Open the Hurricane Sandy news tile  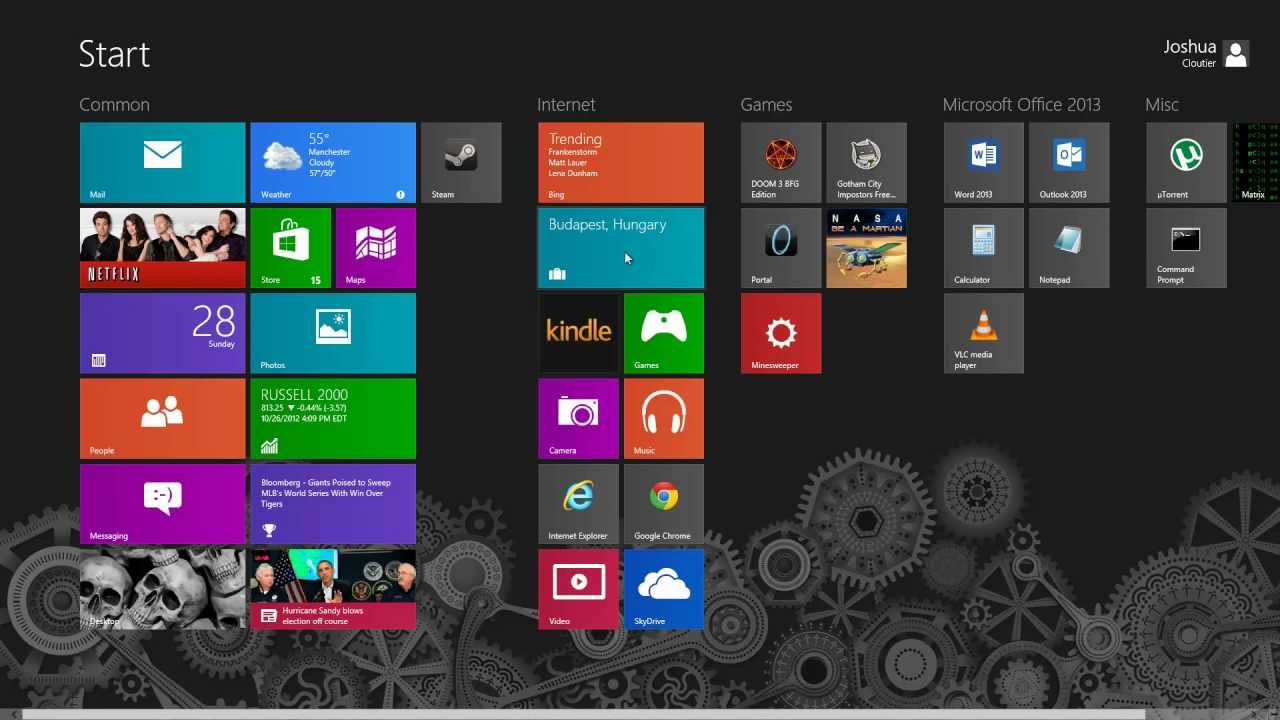point(333,589)
